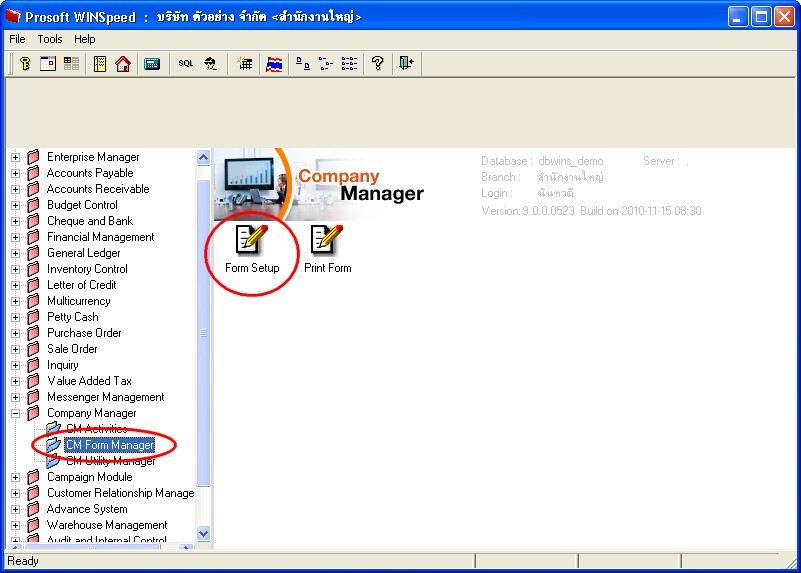Expand the General Ledger node

(x=15, y=253)
